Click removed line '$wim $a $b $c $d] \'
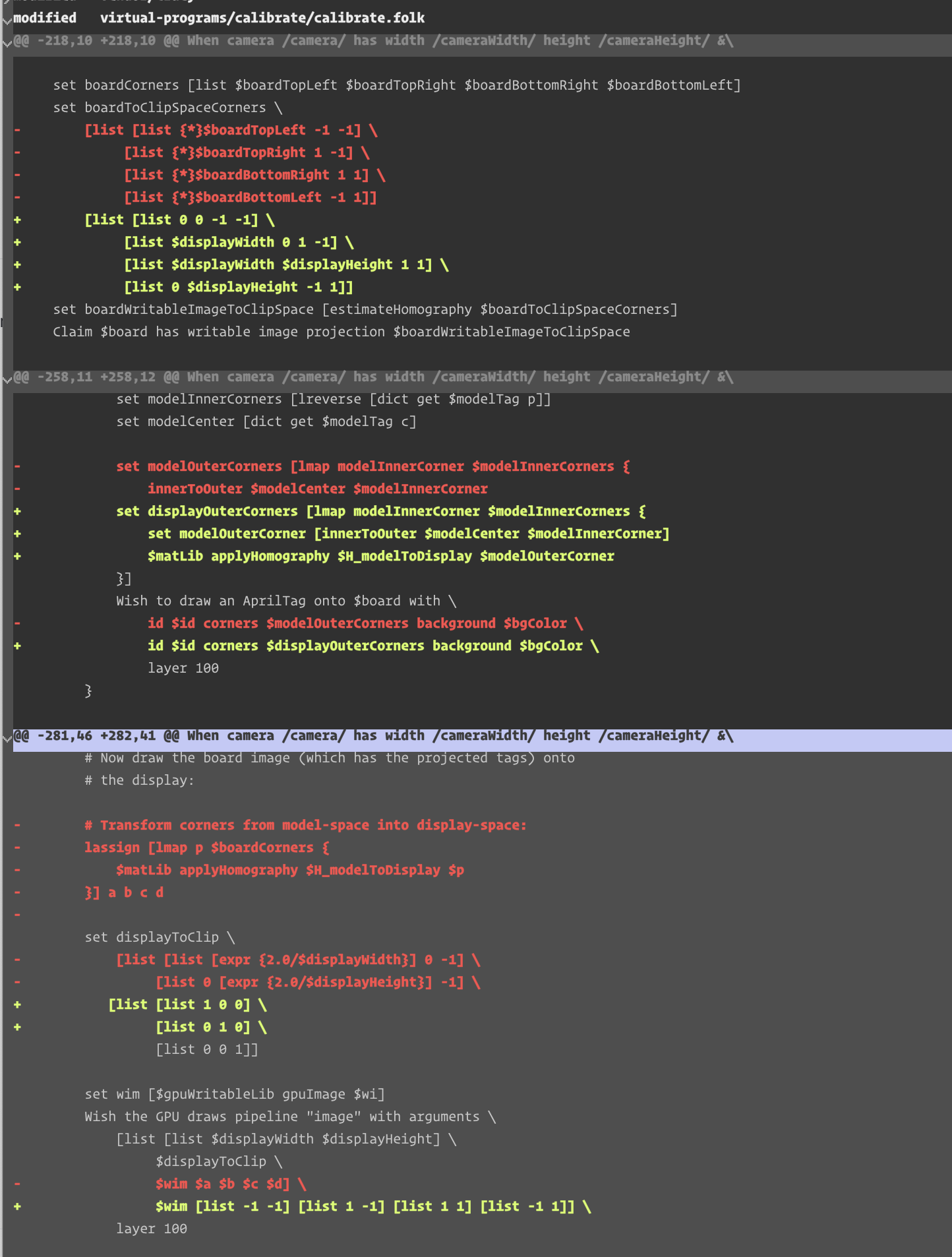 click(231, 1184)
